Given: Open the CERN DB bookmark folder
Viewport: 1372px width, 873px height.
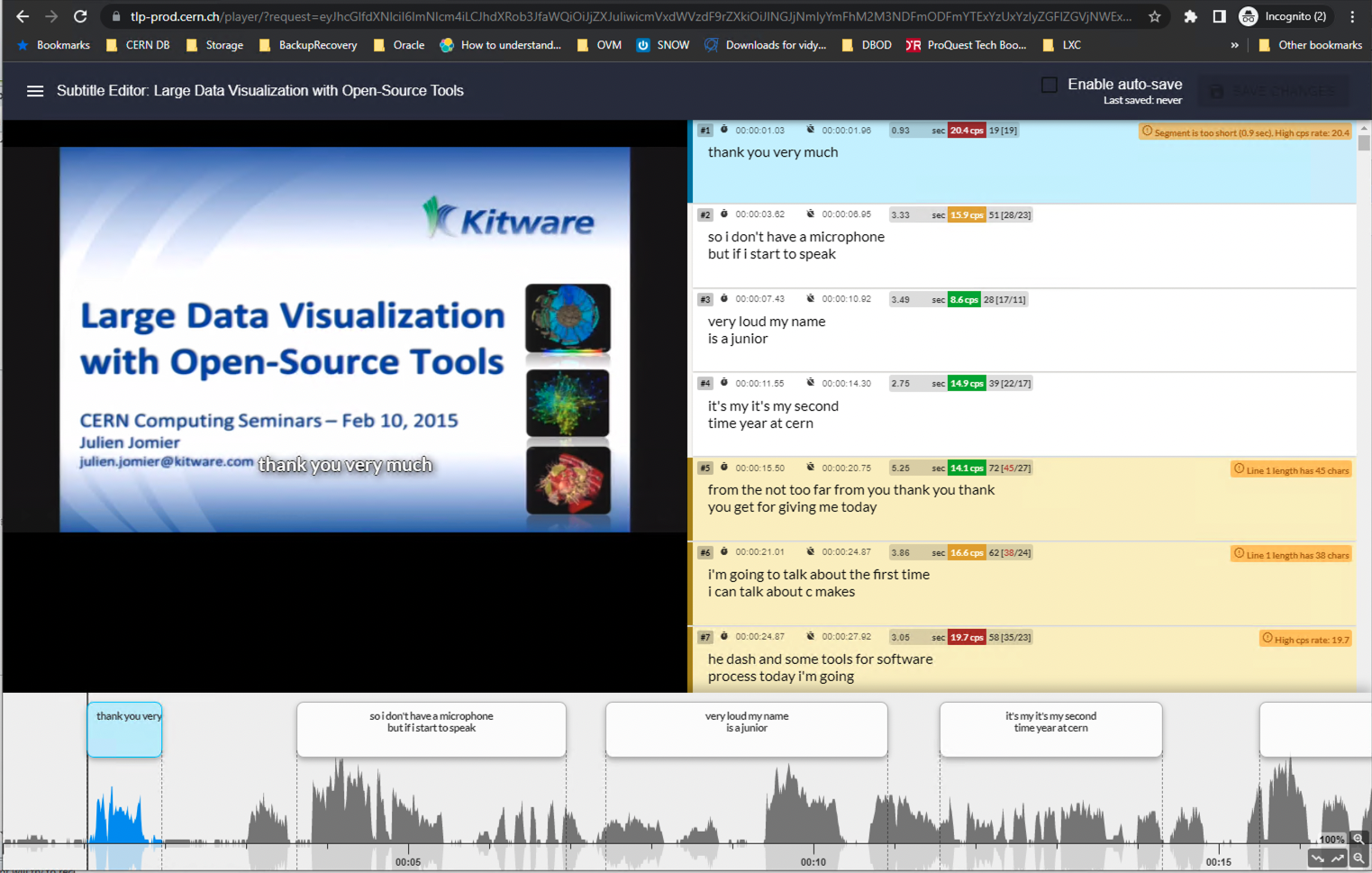Looking at the screenshot, I should pyautogui.click(x=138, y=45).
